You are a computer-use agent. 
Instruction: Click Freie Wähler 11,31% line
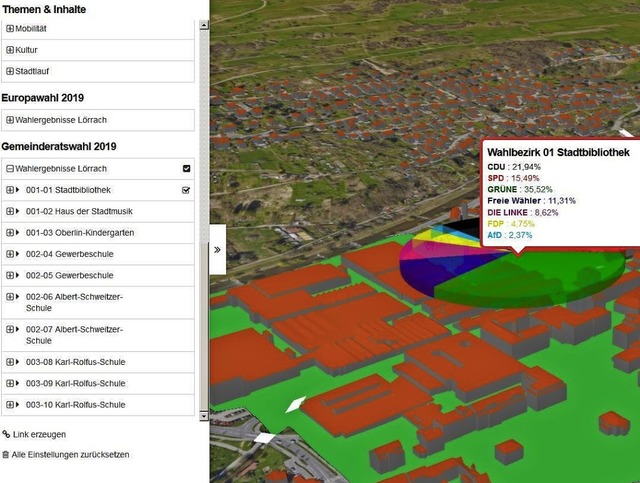pos(531,201)
